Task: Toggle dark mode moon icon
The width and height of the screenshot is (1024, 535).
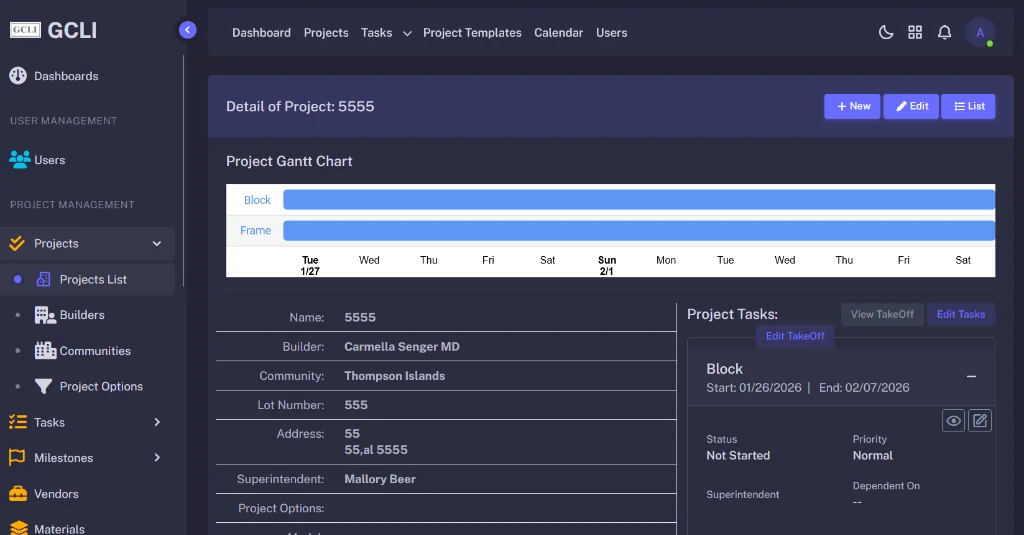Action: [886, 32]
